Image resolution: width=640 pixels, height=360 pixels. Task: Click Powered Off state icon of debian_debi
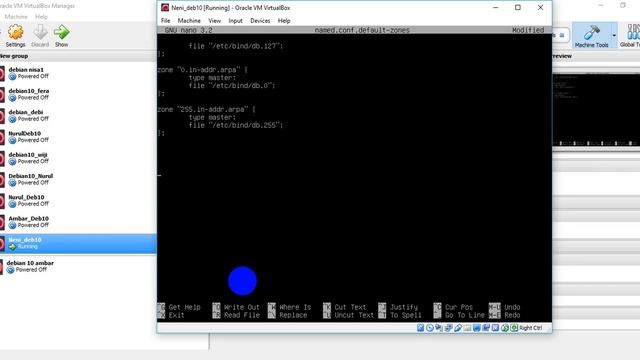13,119
